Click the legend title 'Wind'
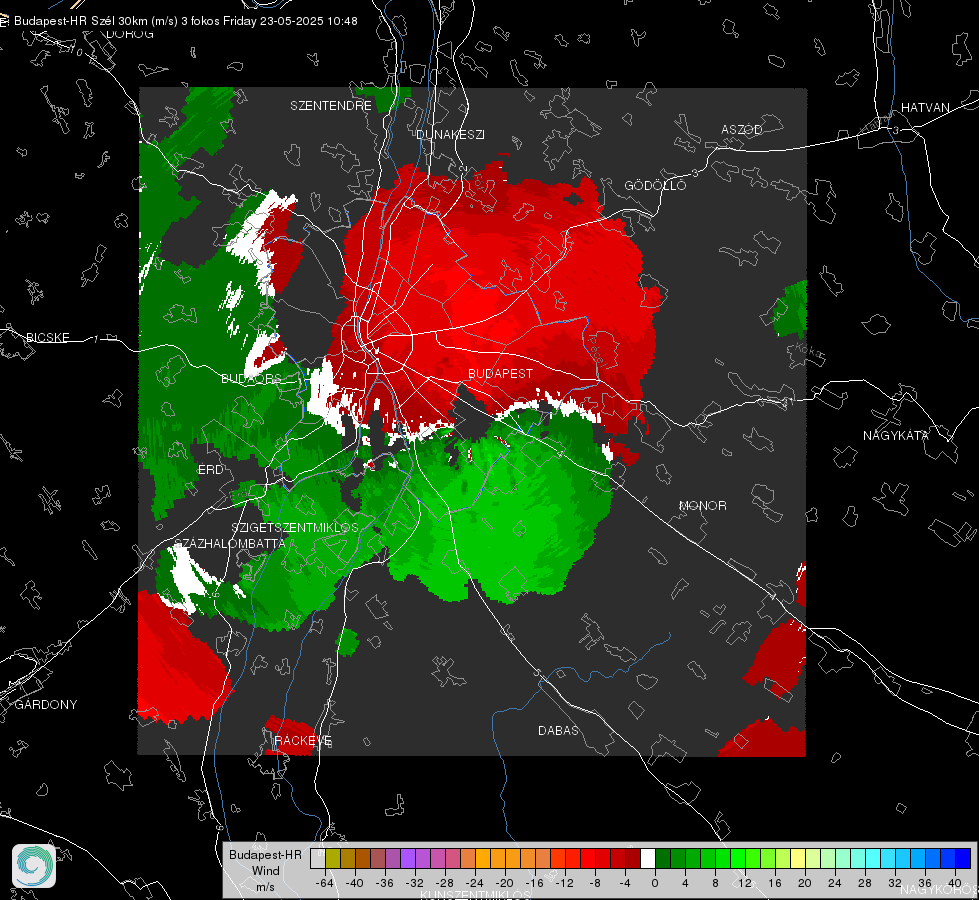The width and height of the screenshot is (979, 900). 265,870
